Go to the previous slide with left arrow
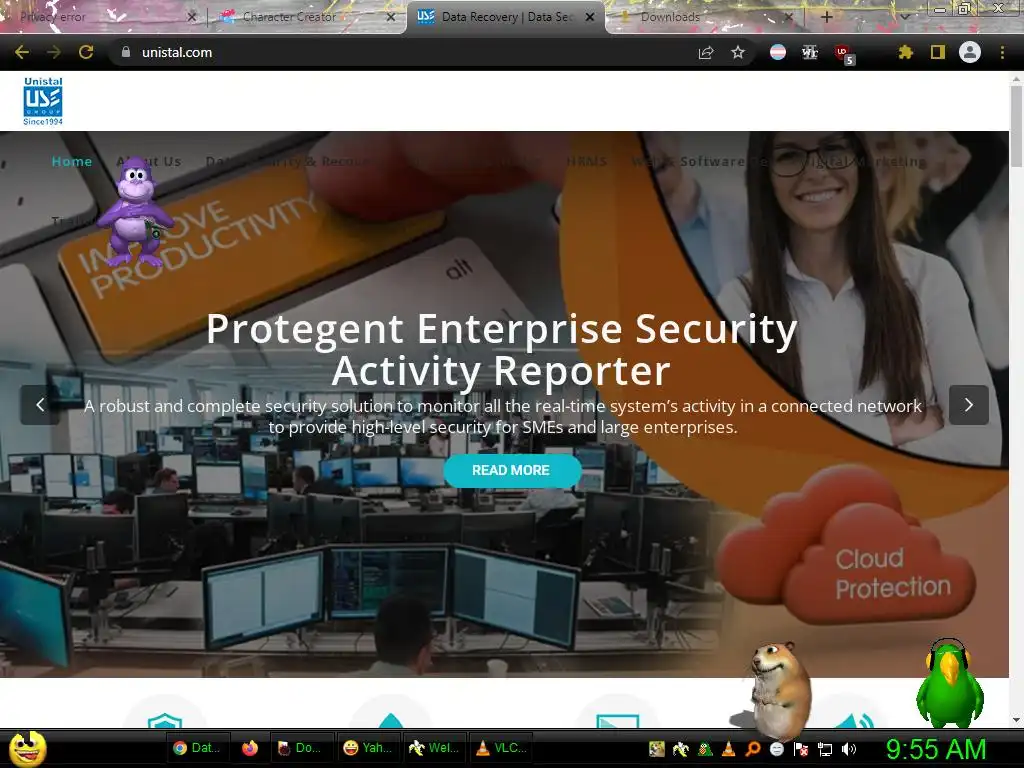The height and width of the screenshot is (768, 1024). tap(40, 405)
